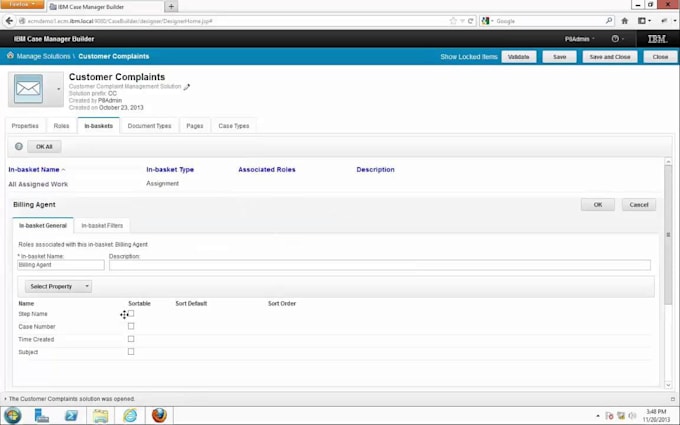The width and height of the screenshot is (680, 425).
Task: Reload the page with refresh icon
Action: [x=471, y=21]
